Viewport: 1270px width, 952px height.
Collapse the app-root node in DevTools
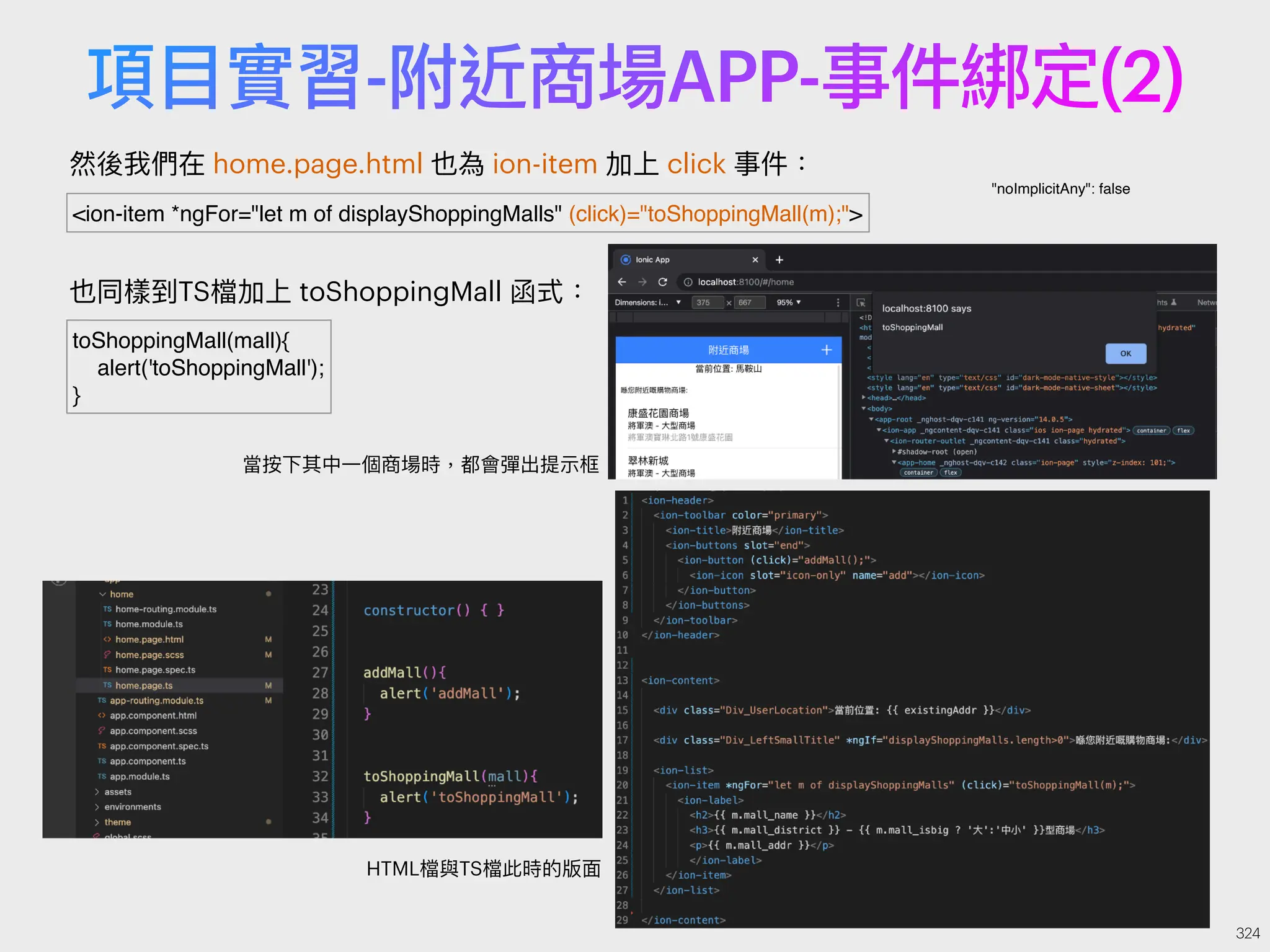(x=871, y=420)
